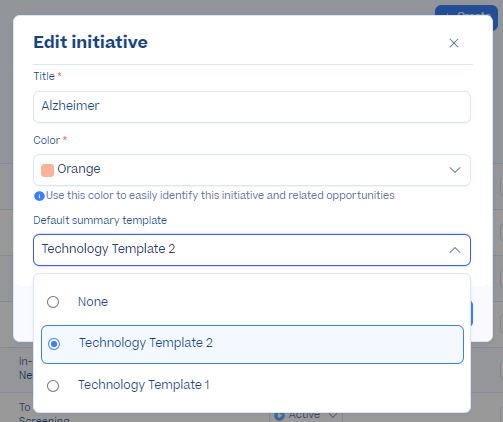Expand the Color dropdown chevron
The height and width of the screenshot is (422, 503).
coord(455,170)
